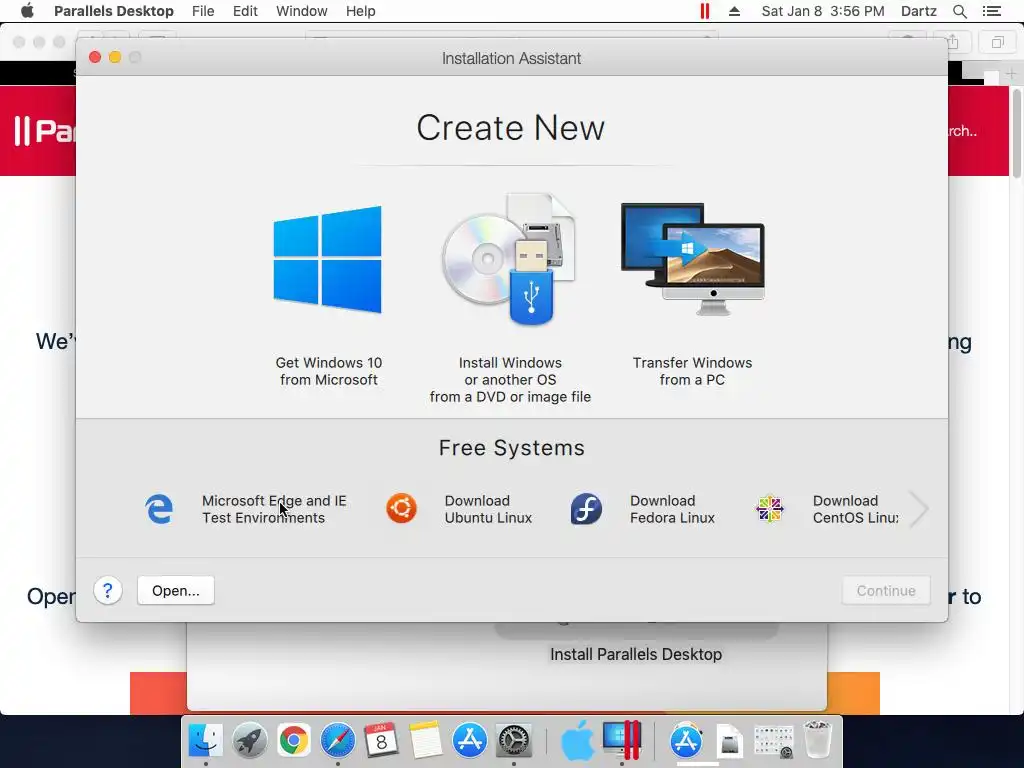Screen dimensions: 1024x768
Task: Open the Parallels Desktop menu
Action: click(114, 11)
